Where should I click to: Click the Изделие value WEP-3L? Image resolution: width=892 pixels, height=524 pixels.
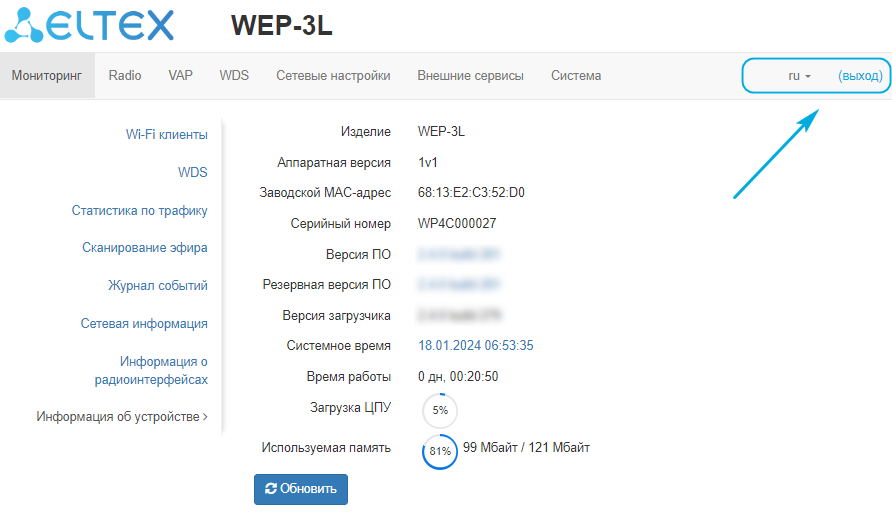pos(441,131)
